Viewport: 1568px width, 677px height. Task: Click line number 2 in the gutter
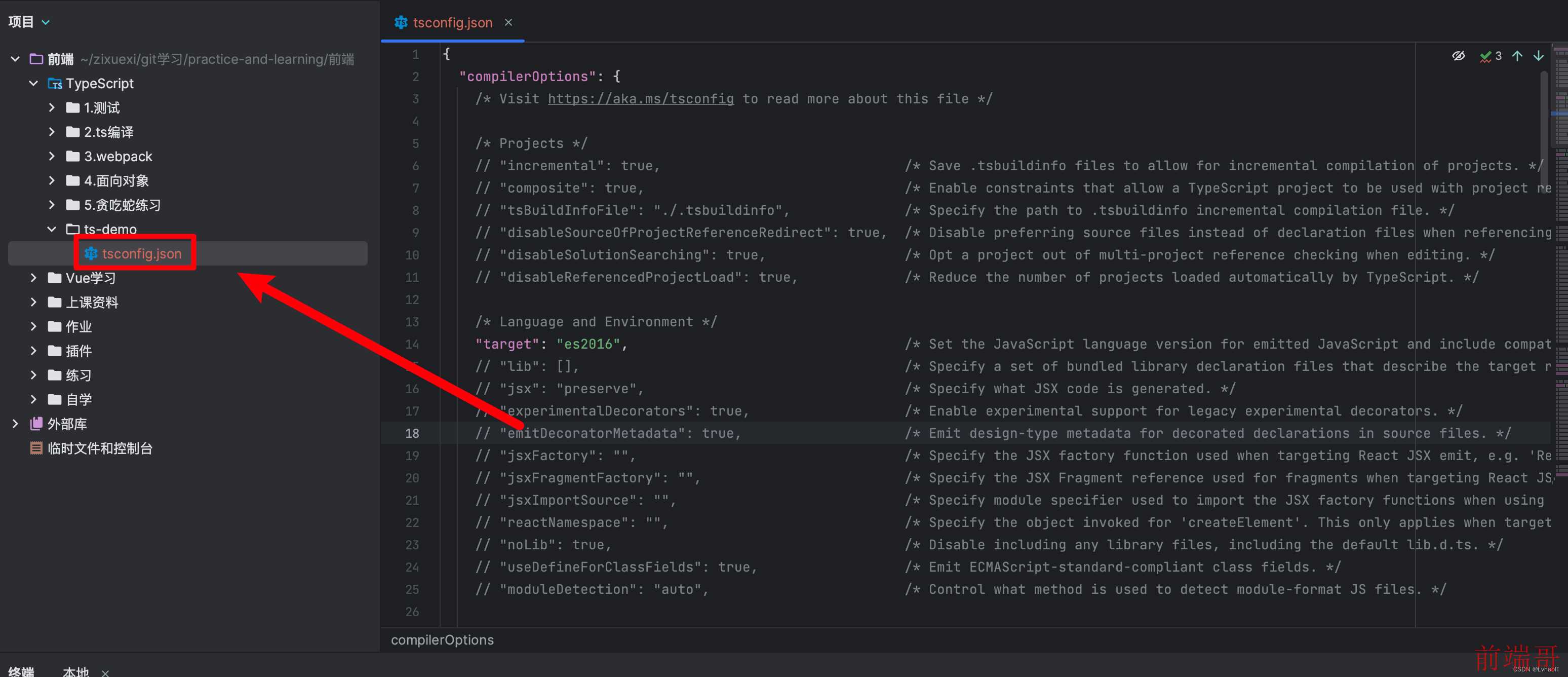(416, 77)
